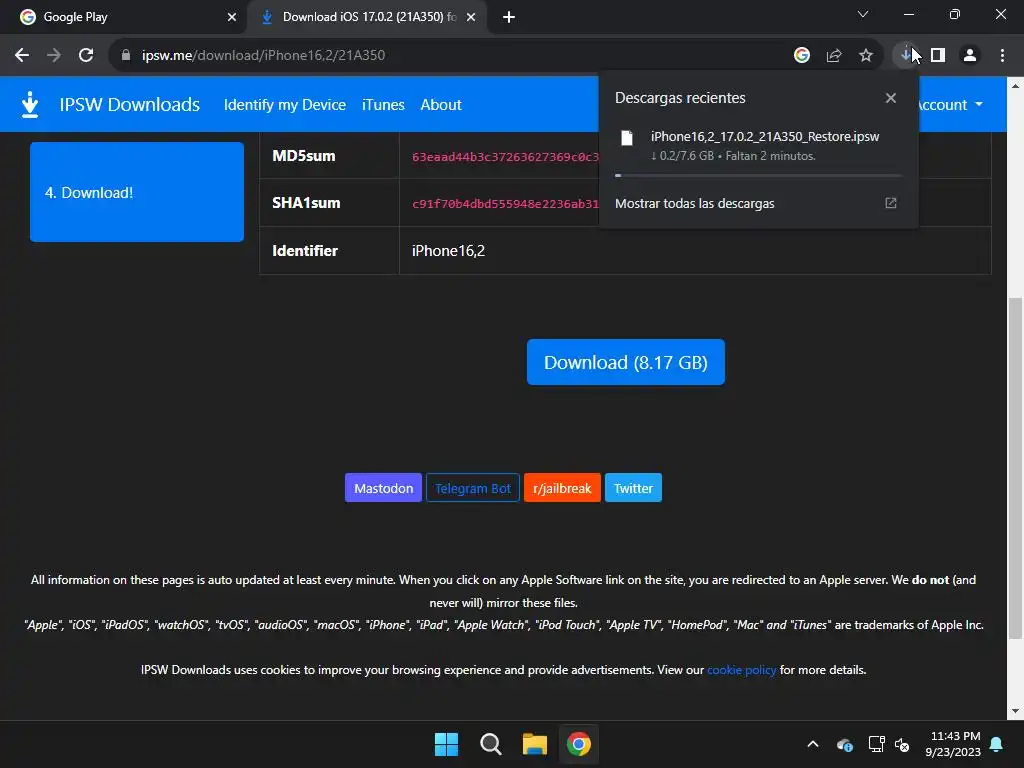Click the IPSW Downloads logo icon
The width and height of the screenshot is (1024, 768).
click(30, 104)
